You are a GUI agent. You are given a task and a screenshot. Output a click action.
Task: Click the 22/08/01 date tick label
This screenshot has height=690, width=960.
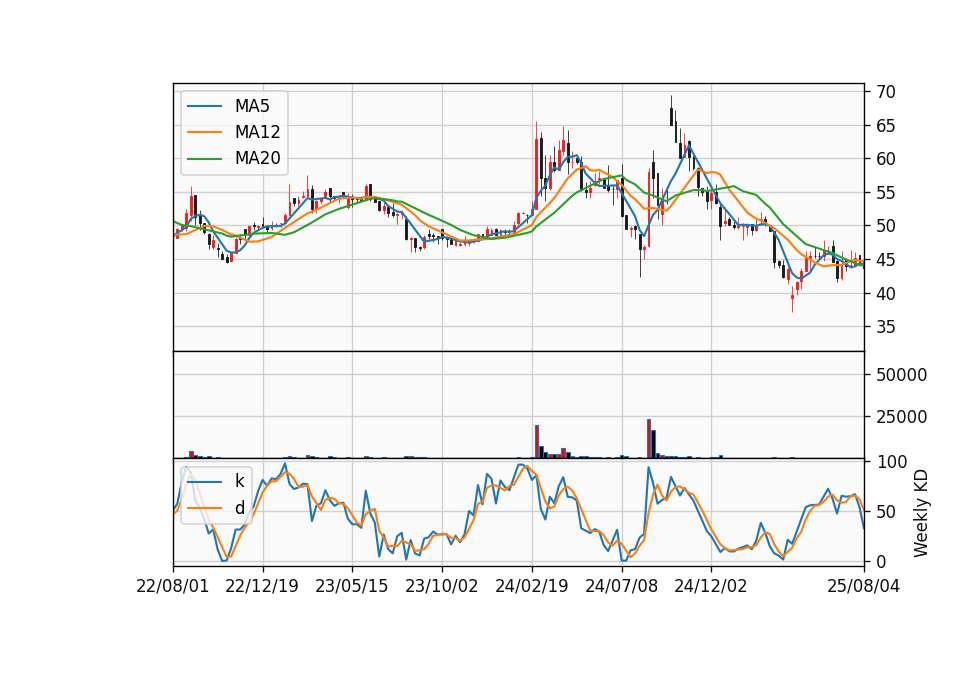coord(173,586)
